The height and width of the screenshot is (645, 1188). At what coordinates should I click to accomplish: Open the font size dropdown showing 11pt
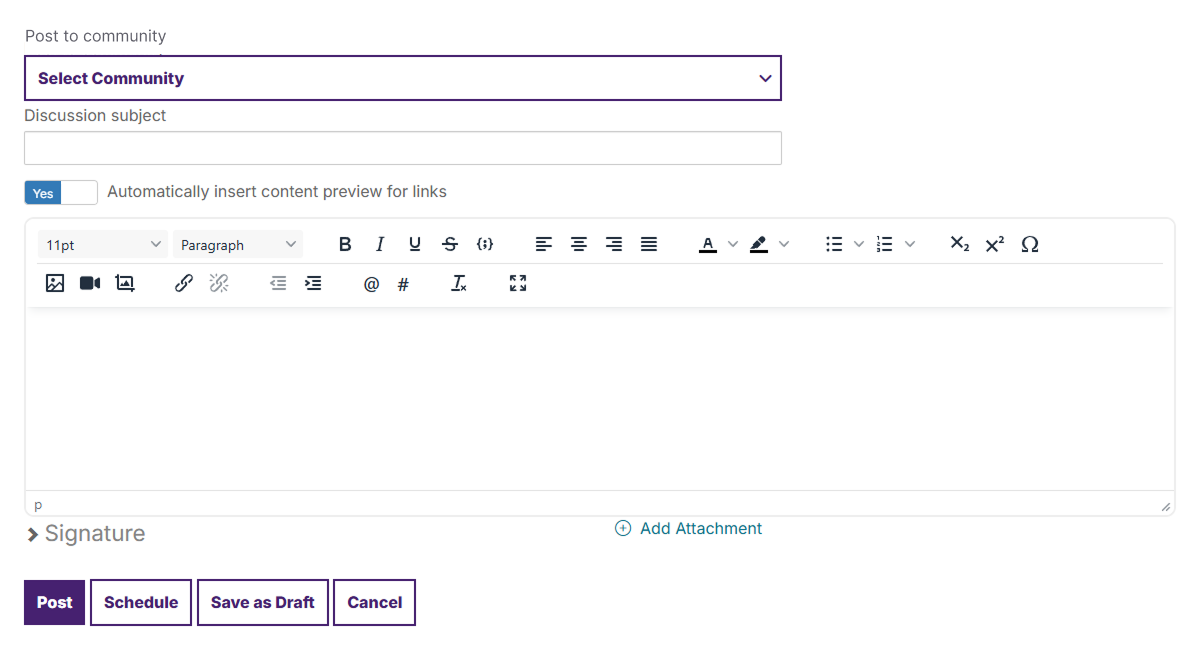tap(102, 244)
